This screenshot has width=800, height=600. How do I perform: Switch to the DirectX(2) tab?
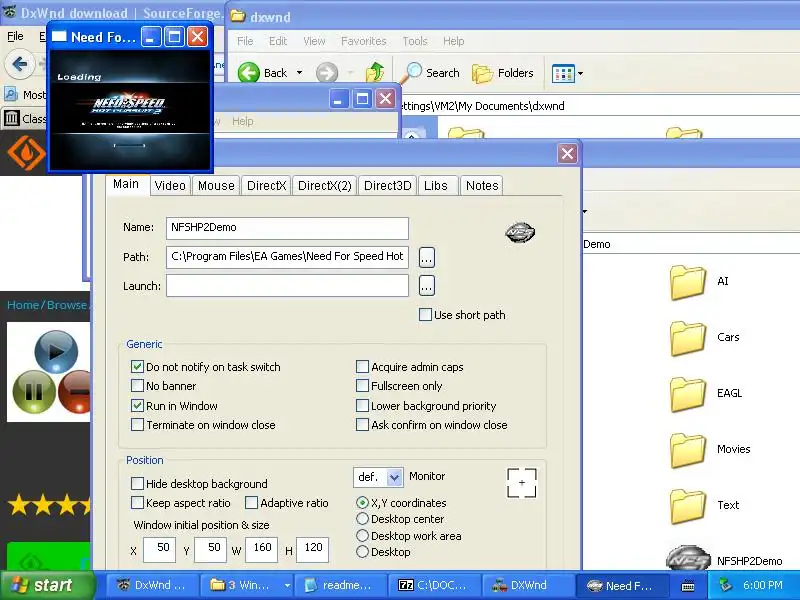coord(324,186)
